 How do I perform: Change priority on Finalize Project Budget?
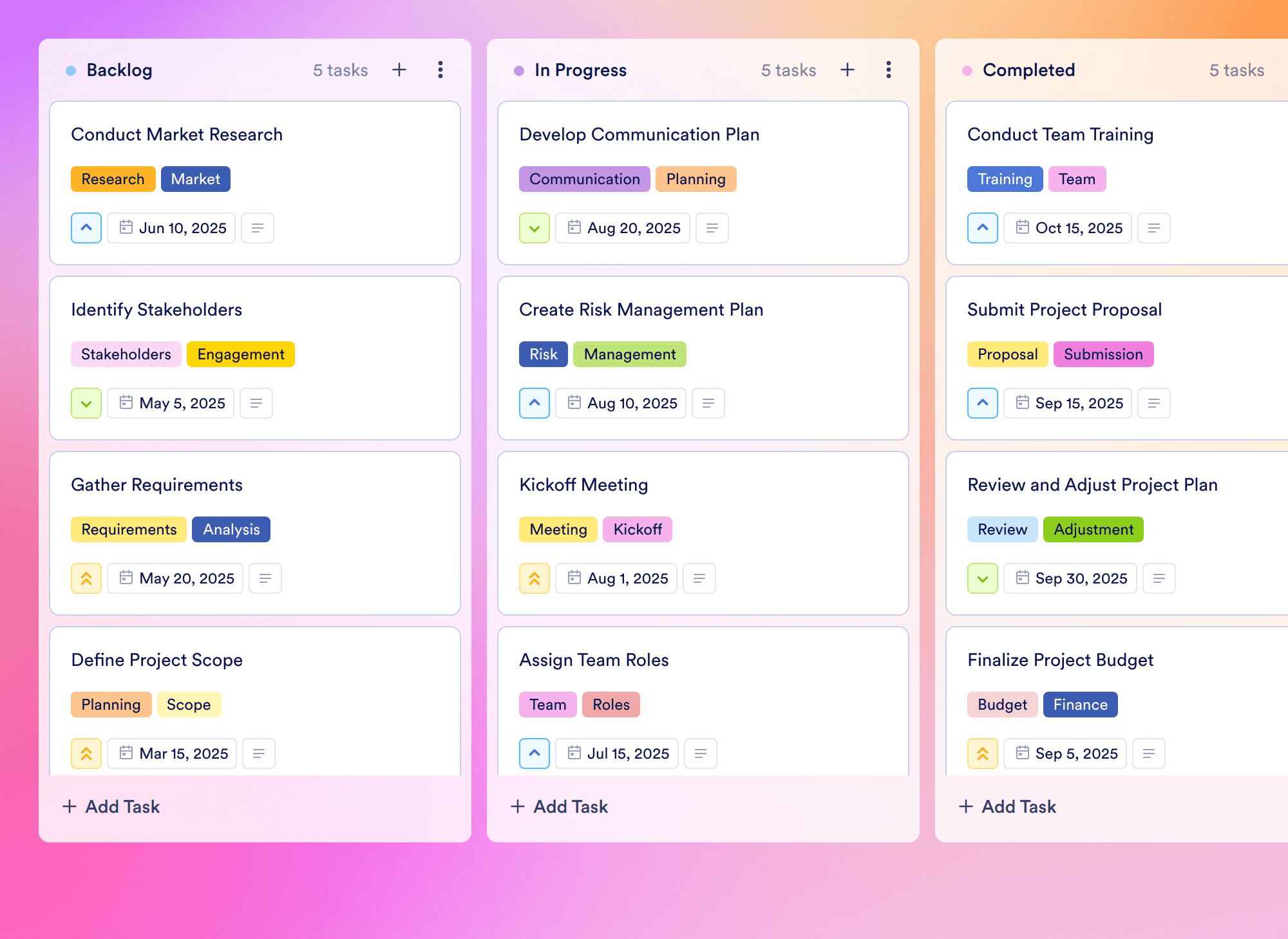[x=983, y=754]
